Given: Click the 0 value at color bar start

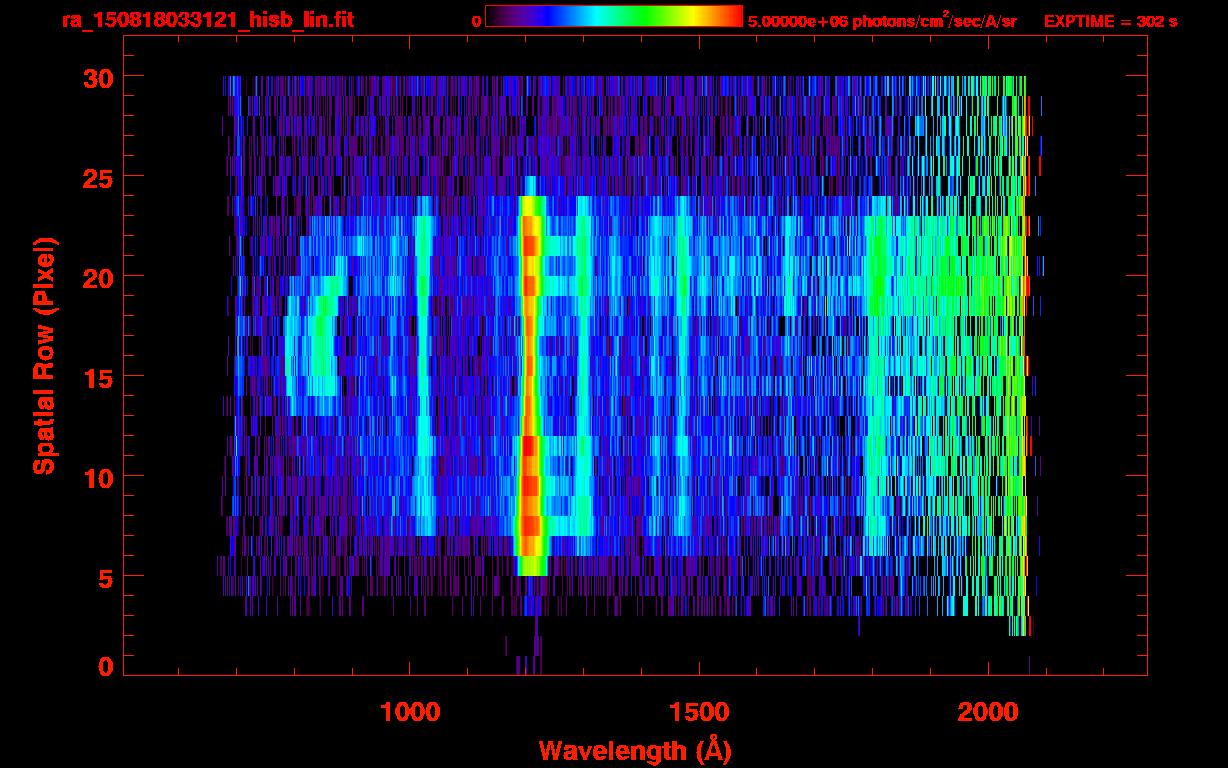Looking at the screenshot, I should pos(476,21).
